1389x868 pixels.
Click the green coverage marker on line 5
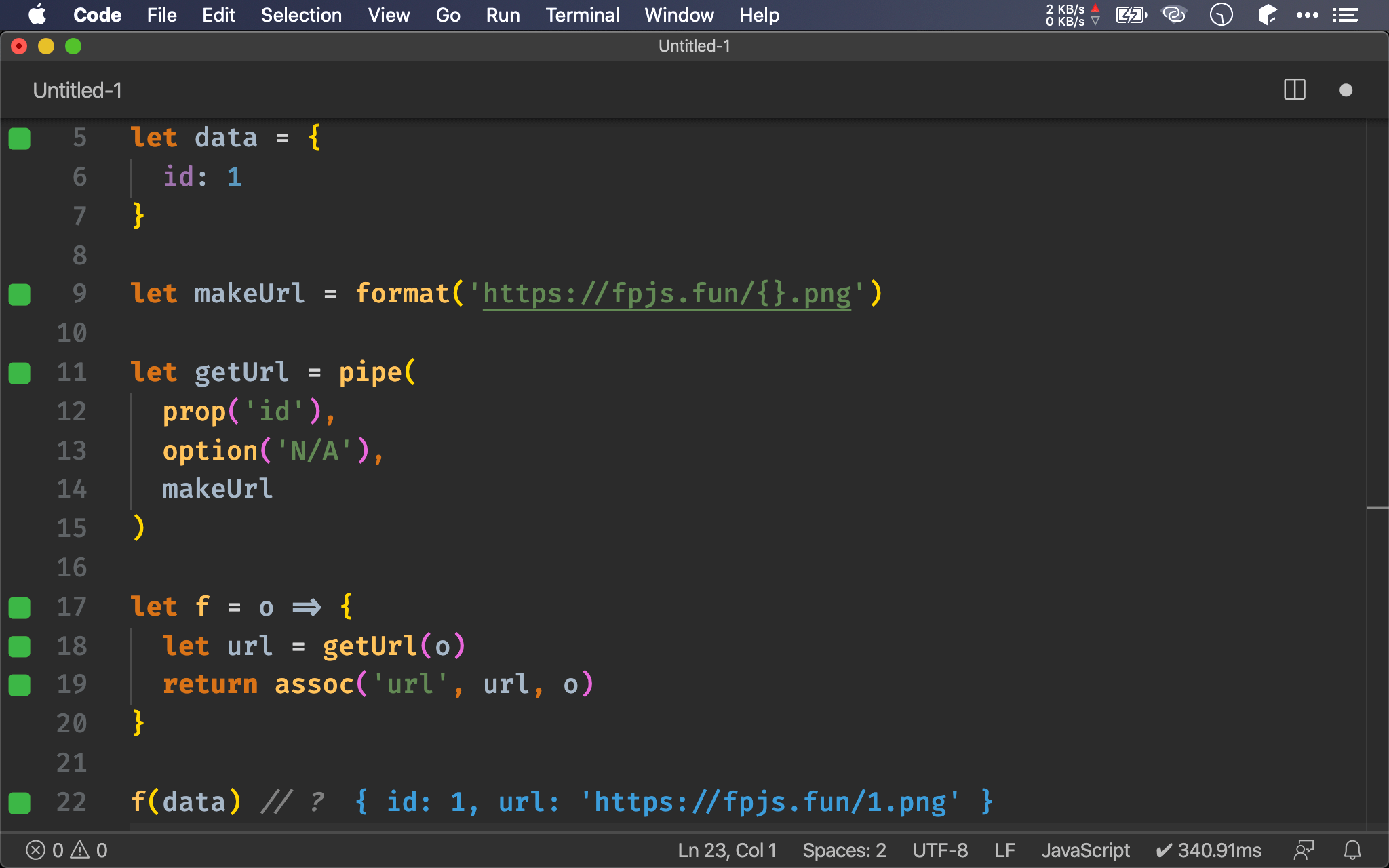tap(20, 138)
